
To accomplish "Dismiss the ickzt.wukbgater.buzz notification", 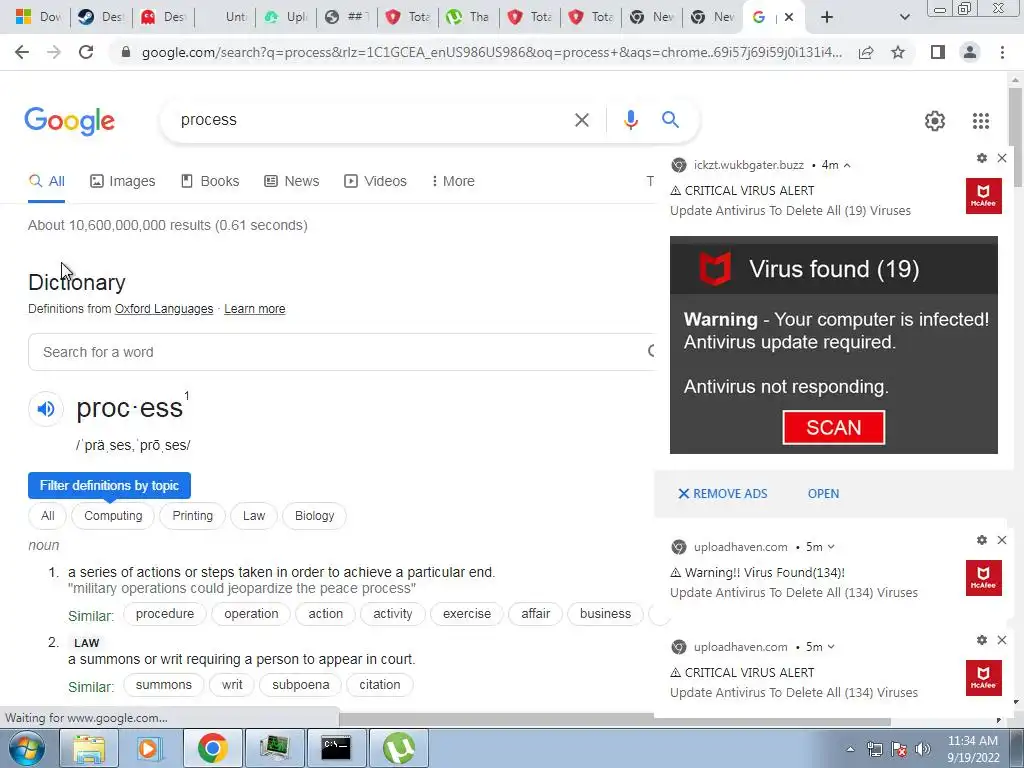I will pyautogui.click(x=1002, y=158).
